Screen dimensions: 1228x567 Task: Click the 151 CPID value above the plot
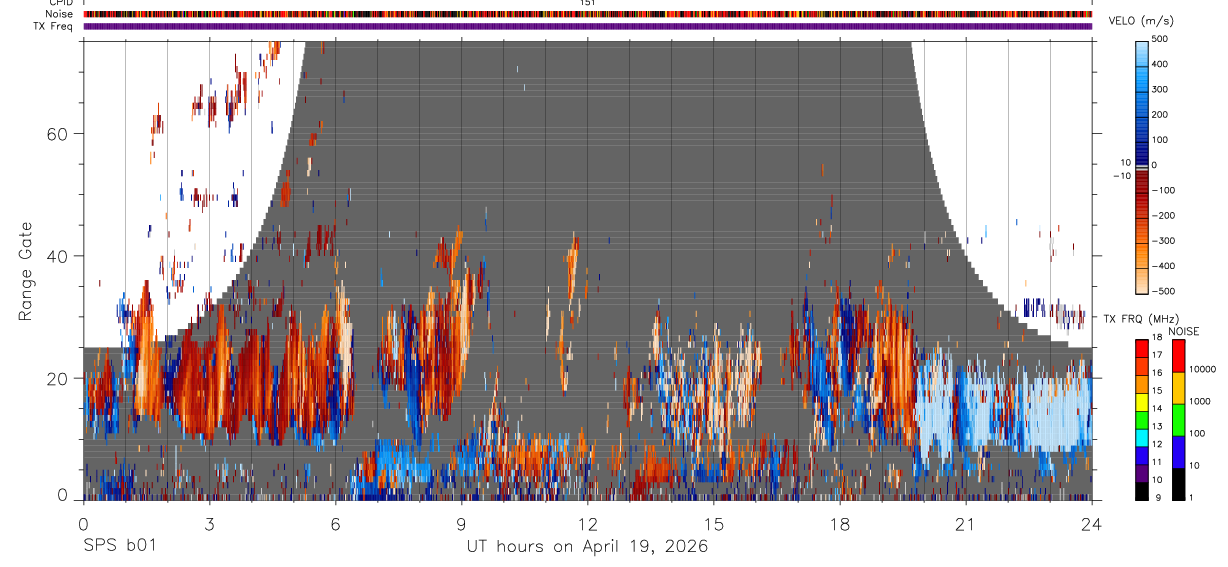tap(588, 3)
